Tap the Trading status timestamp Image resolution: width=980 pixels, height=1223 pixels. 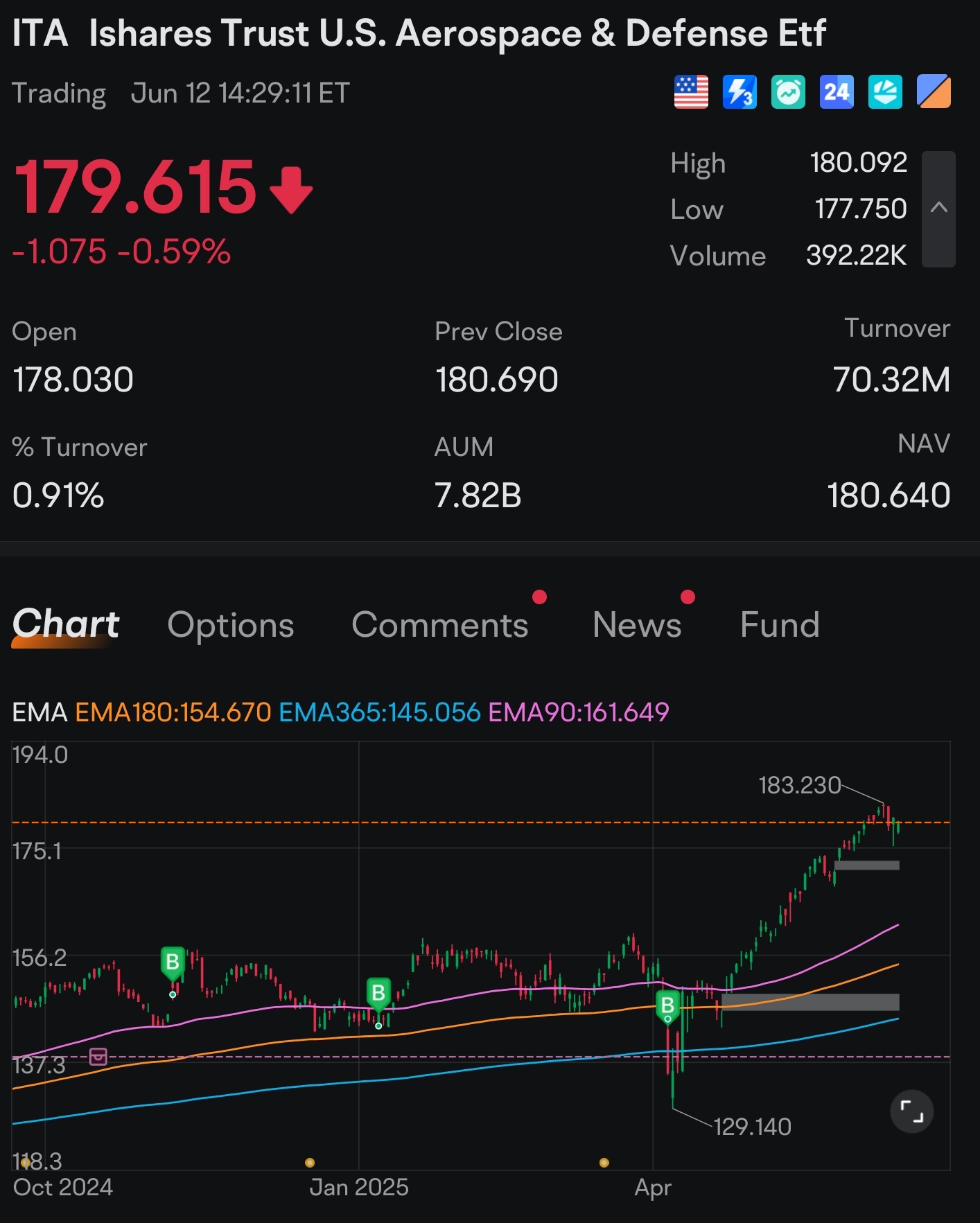click(x=181, y=94)
